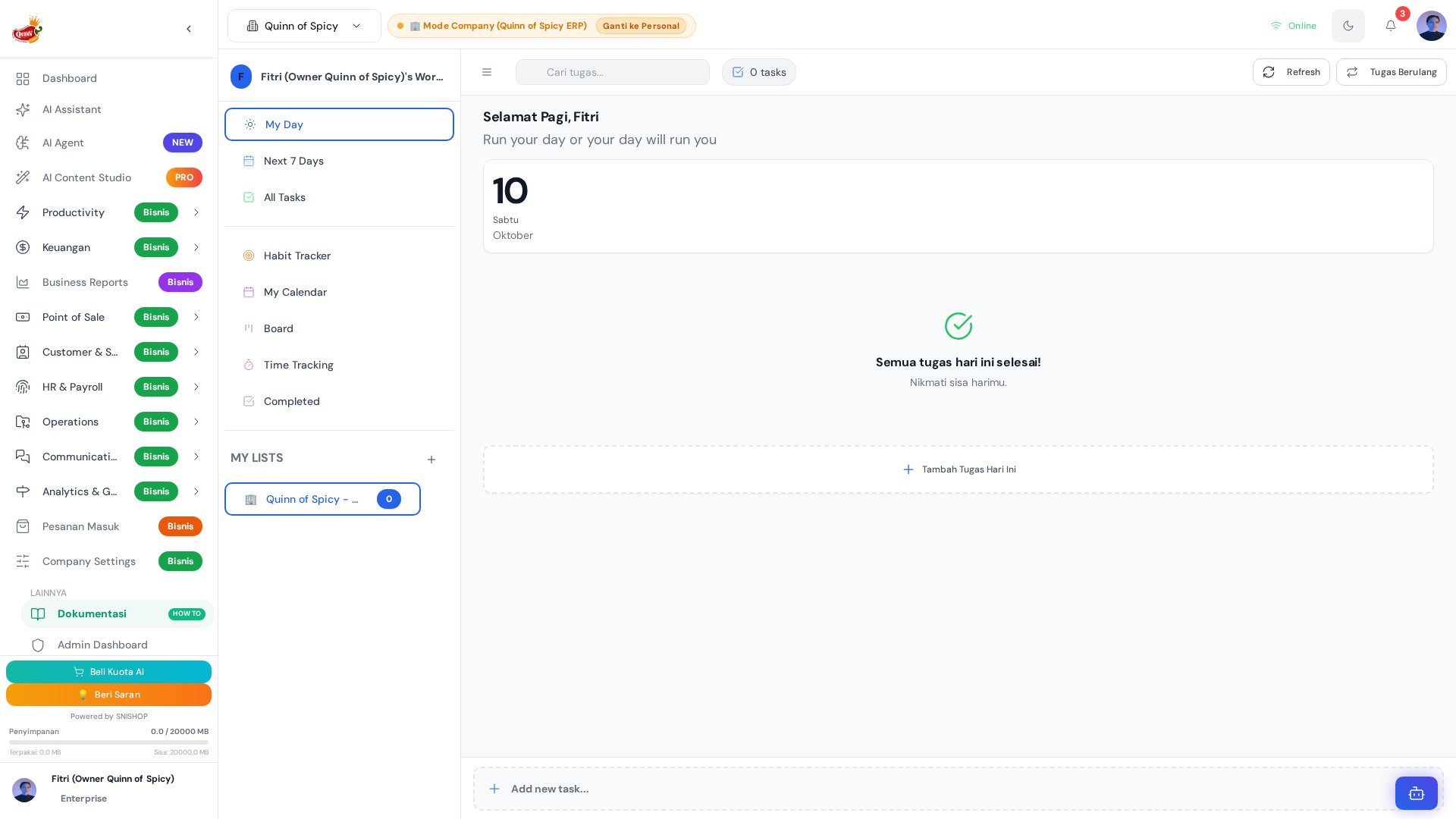
Task: Open the user profile avatar at top right
Action: (x=1431, y=26)
